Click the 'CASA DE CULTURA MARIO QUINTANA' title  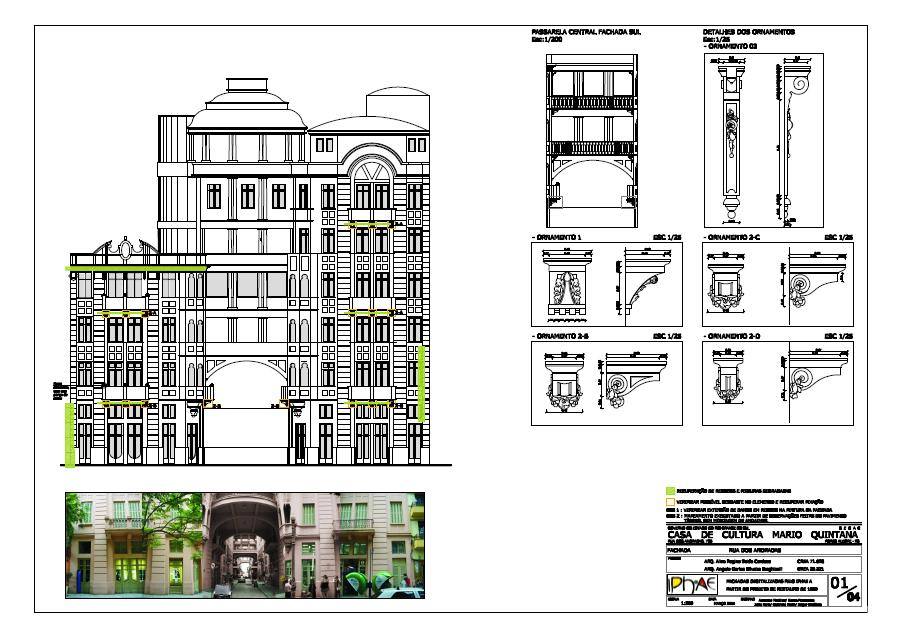coord(762,535)
